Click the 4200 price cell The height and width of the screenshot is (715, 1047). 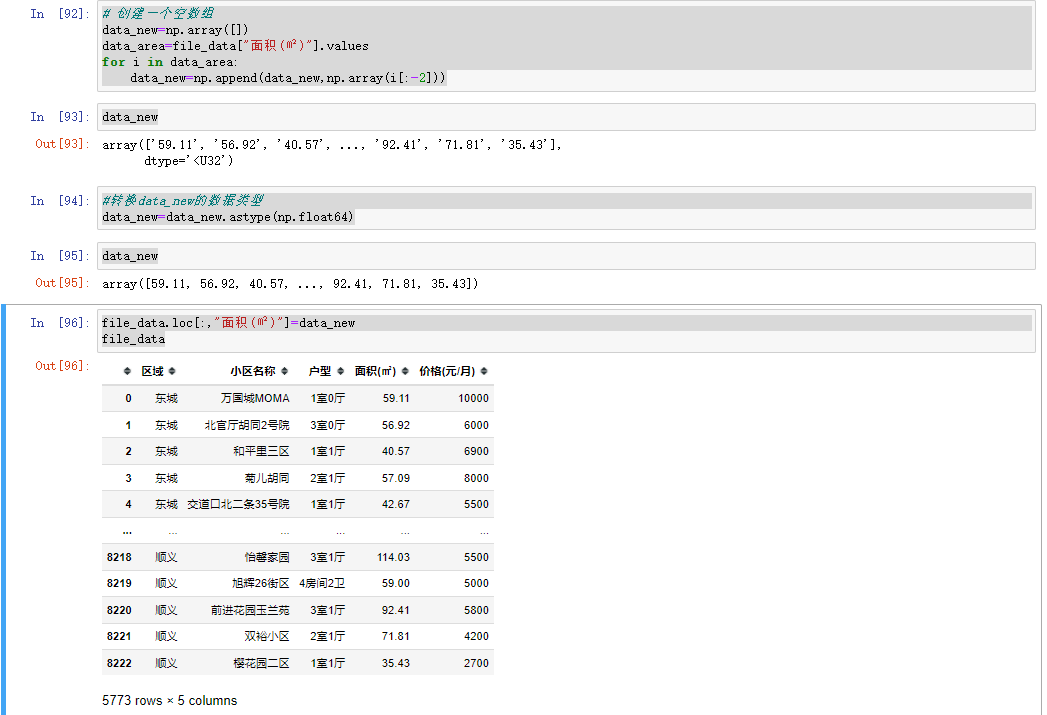pos(476,636)
